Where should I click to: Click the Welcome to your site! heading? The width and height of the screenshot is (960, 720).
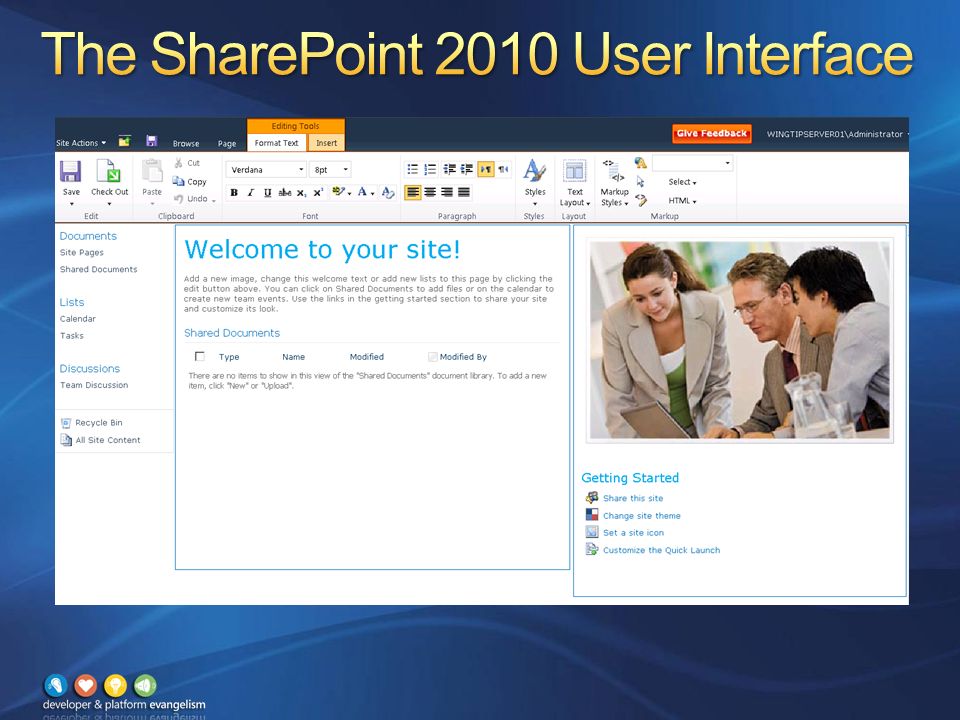(322, 249)
